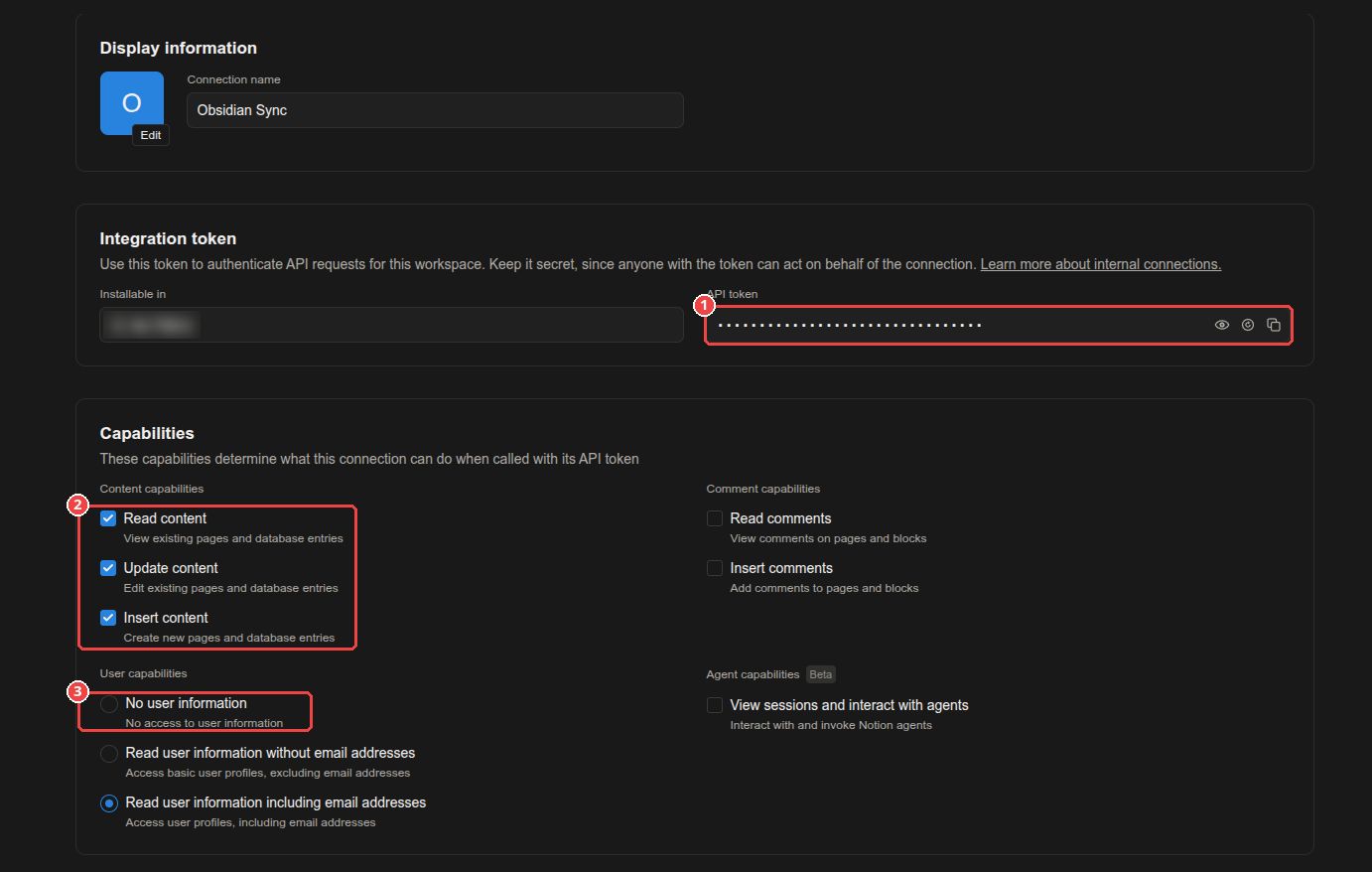1372x872 pixels.
Task: Reveal the API token with the eye icon
Action: 1222,325
